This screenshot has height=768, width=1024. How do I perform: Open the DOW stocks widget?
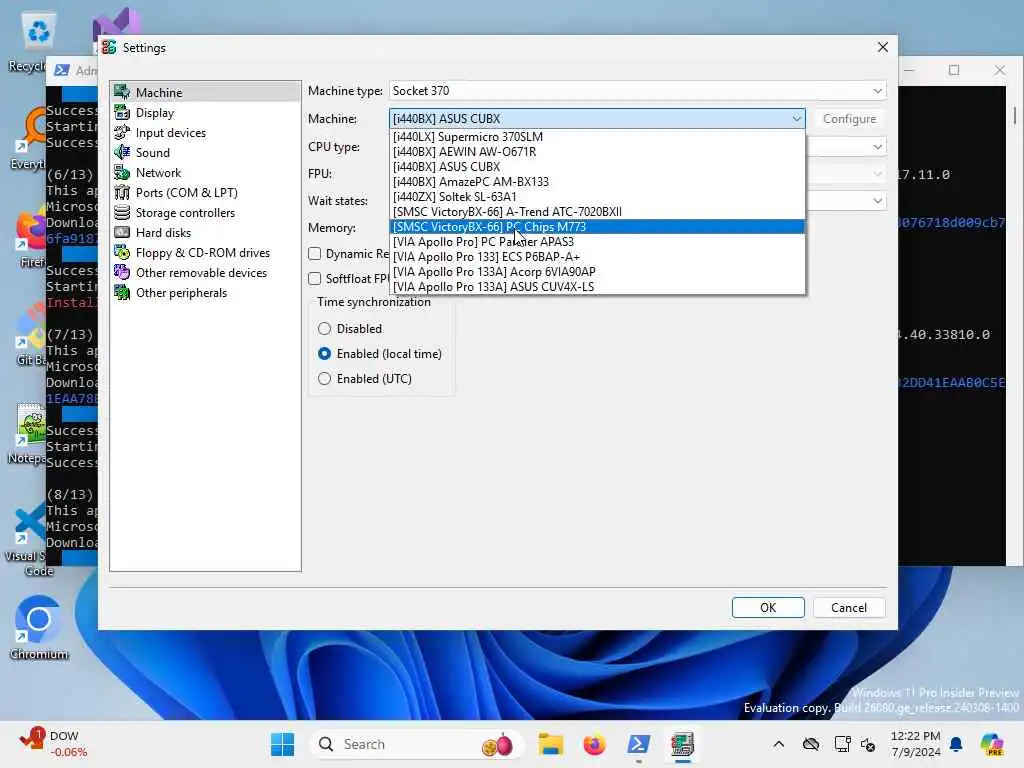coord(54,744)
